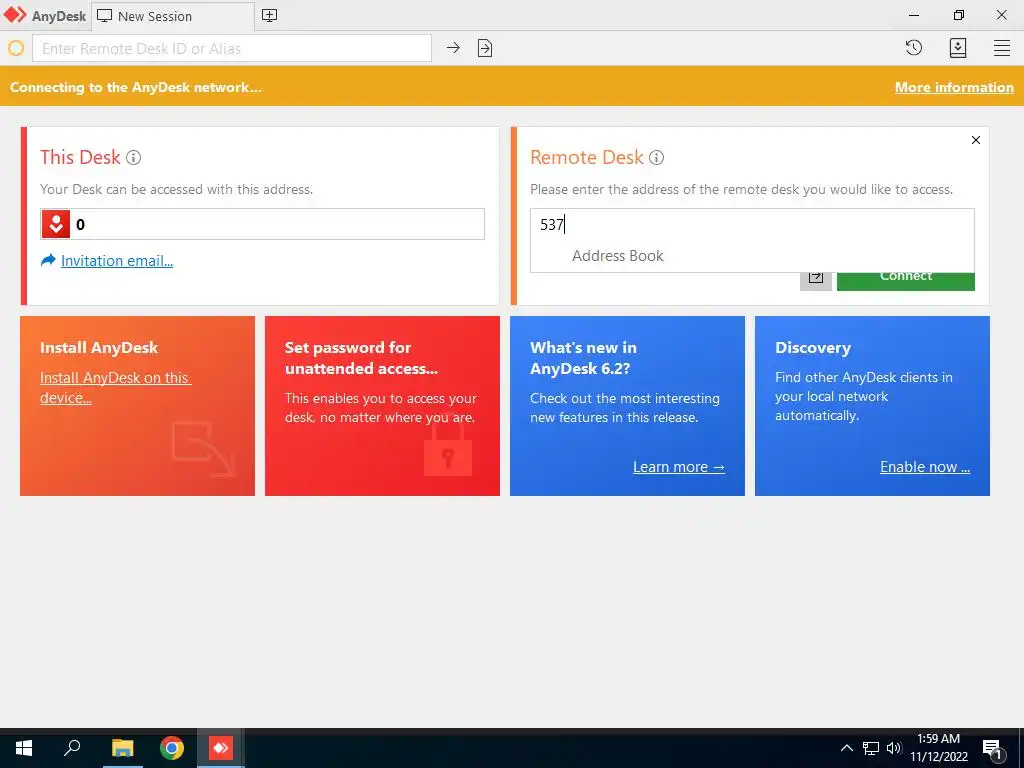Close the Remote Desk panel with the X

[x=976, y=140]
